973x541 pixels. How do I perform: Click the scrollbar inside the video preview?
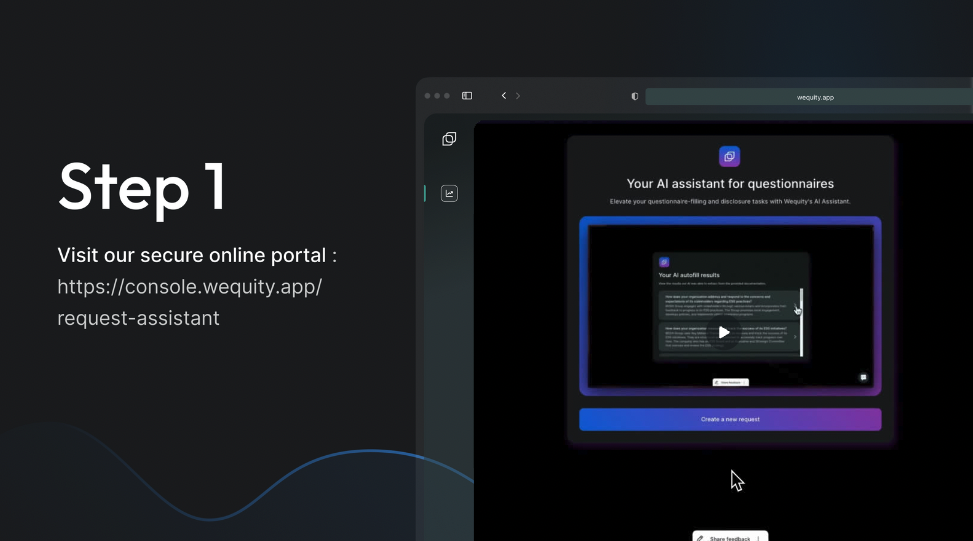[x=801, y=323]
